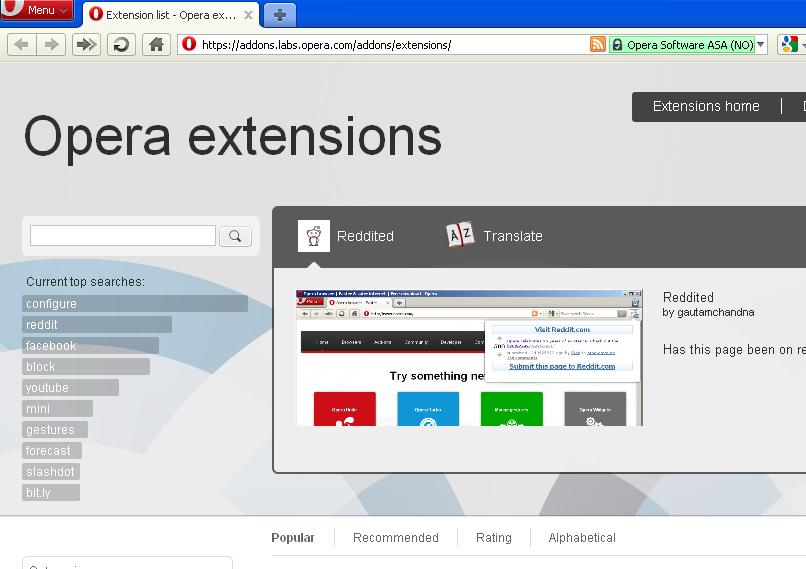Click the 'Opera extensions' page heading
The width and height of the screenshot is (806, 569).
(x=233, y=138)
